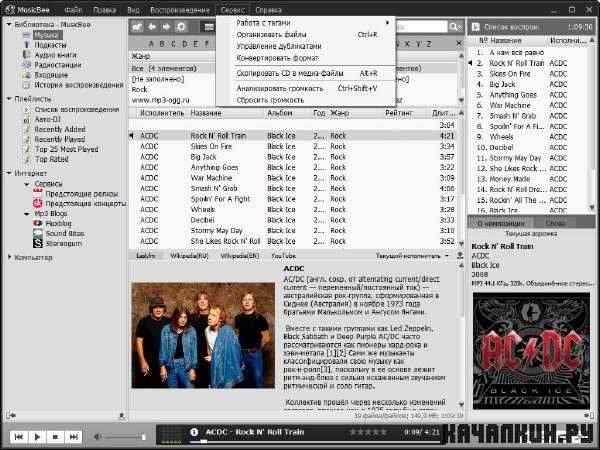Open the Recently Added playlist
600x450 pixels.
(x=60, y=129)
